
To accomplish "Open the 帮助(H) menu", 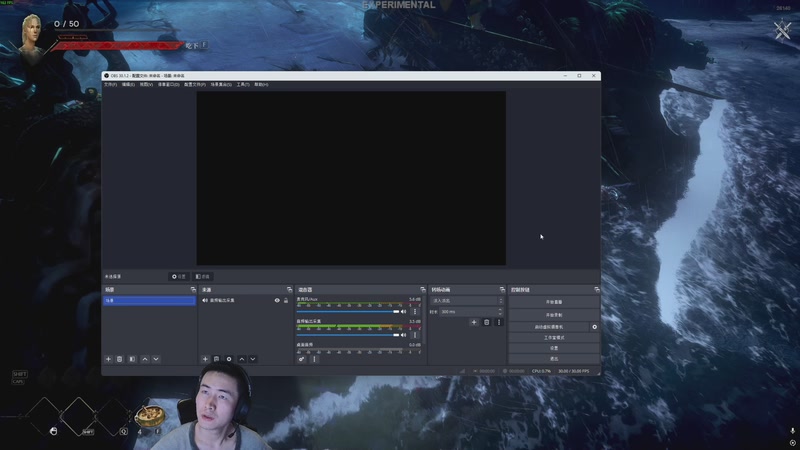I will (x=261, y=85).
